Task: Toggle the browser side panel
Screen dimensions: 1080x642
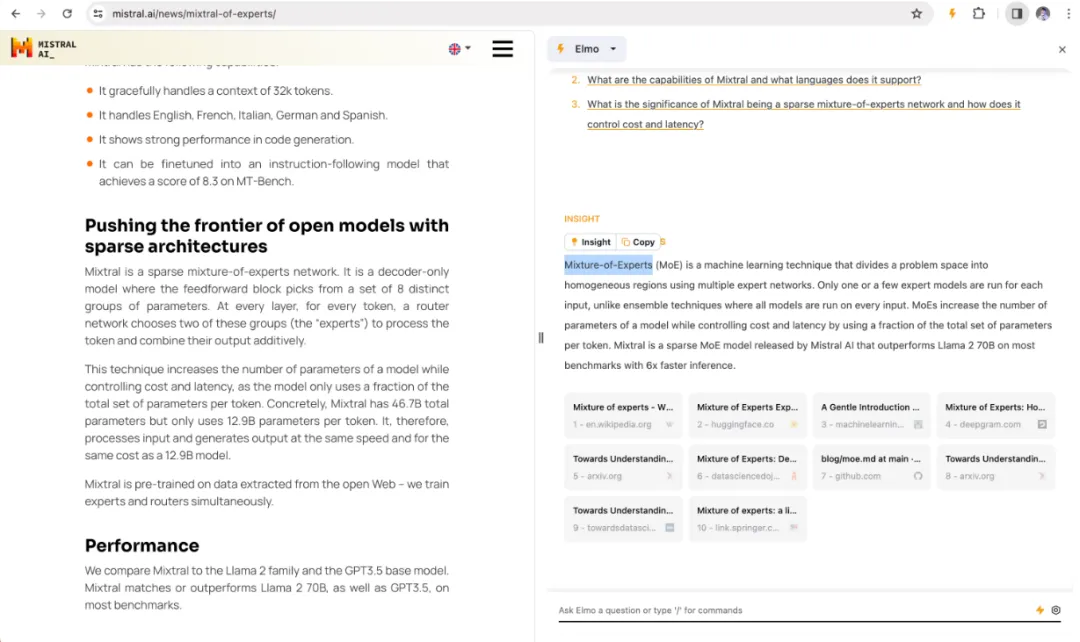Action: click(x=1017, y=14)
